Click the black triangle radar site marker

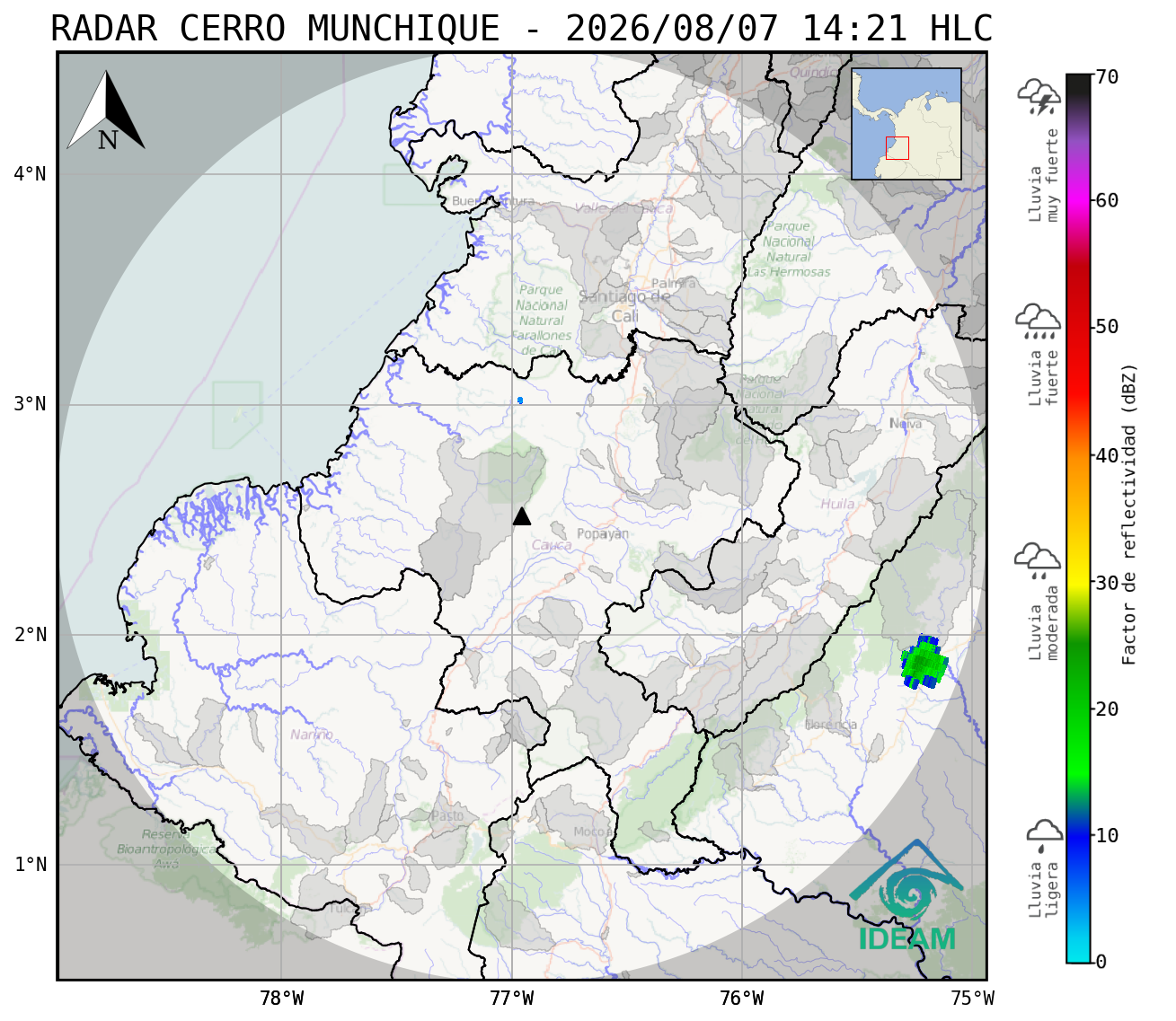tap(521, 515)
